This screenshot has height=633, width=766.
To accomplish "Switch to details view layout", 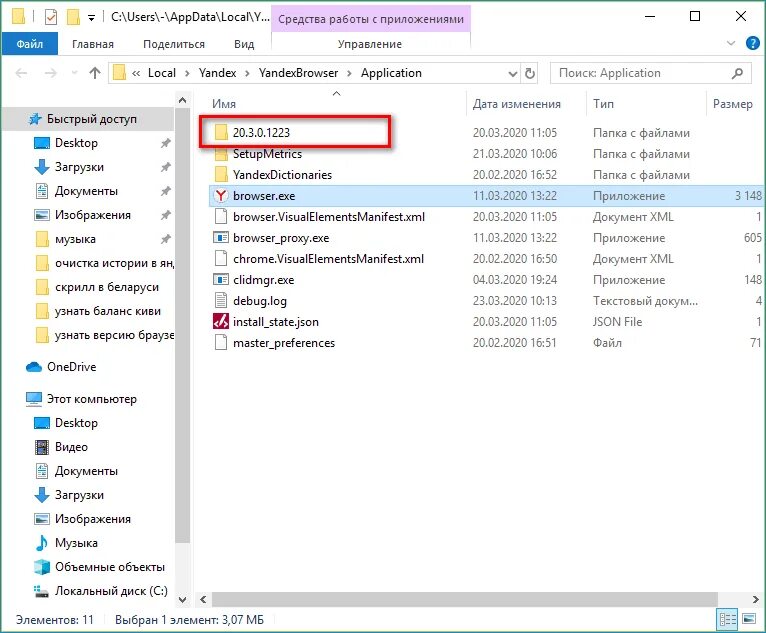I will coord(727,619).
